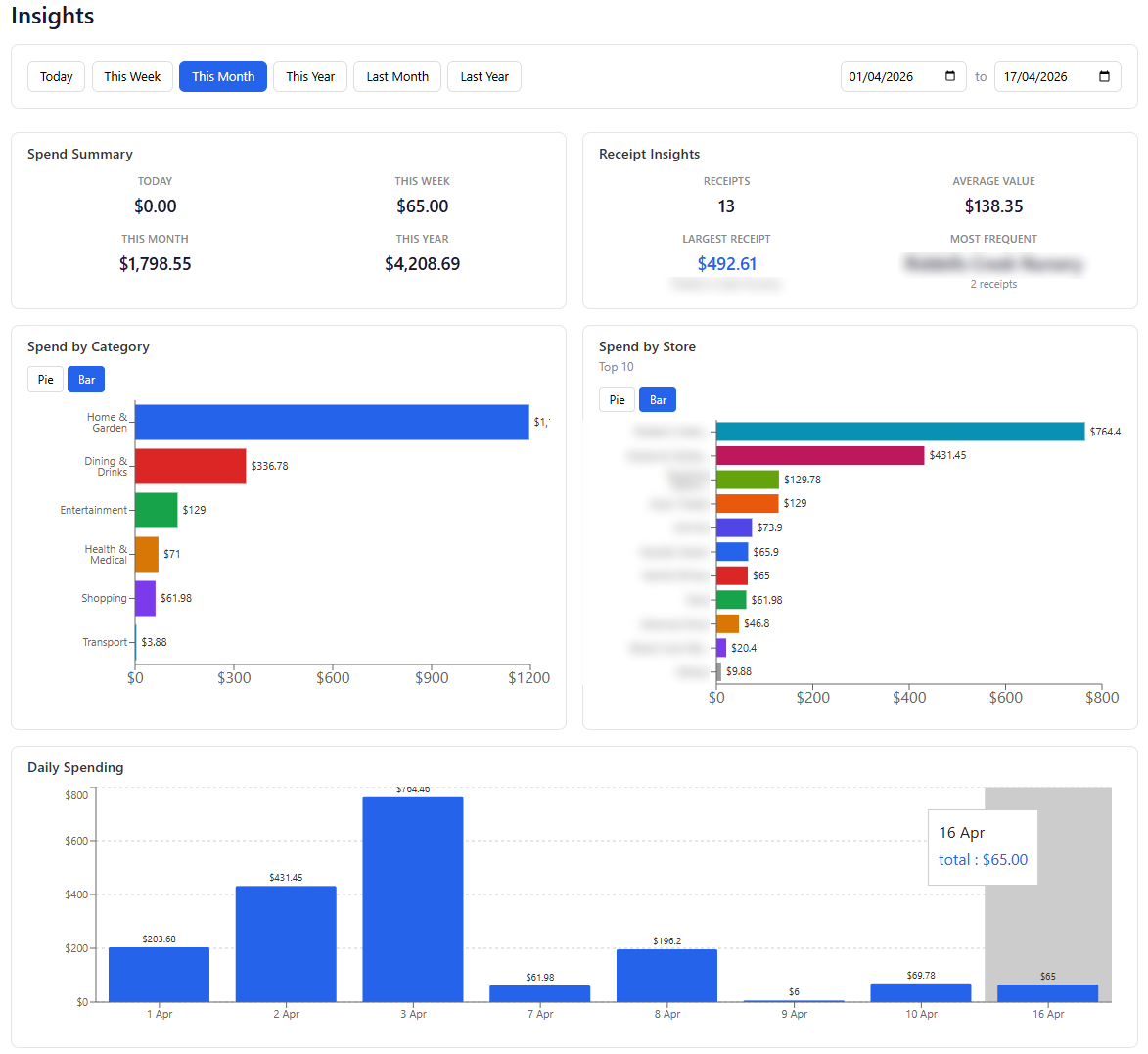Open the largest receipt link $492.61

click(726, 264)
